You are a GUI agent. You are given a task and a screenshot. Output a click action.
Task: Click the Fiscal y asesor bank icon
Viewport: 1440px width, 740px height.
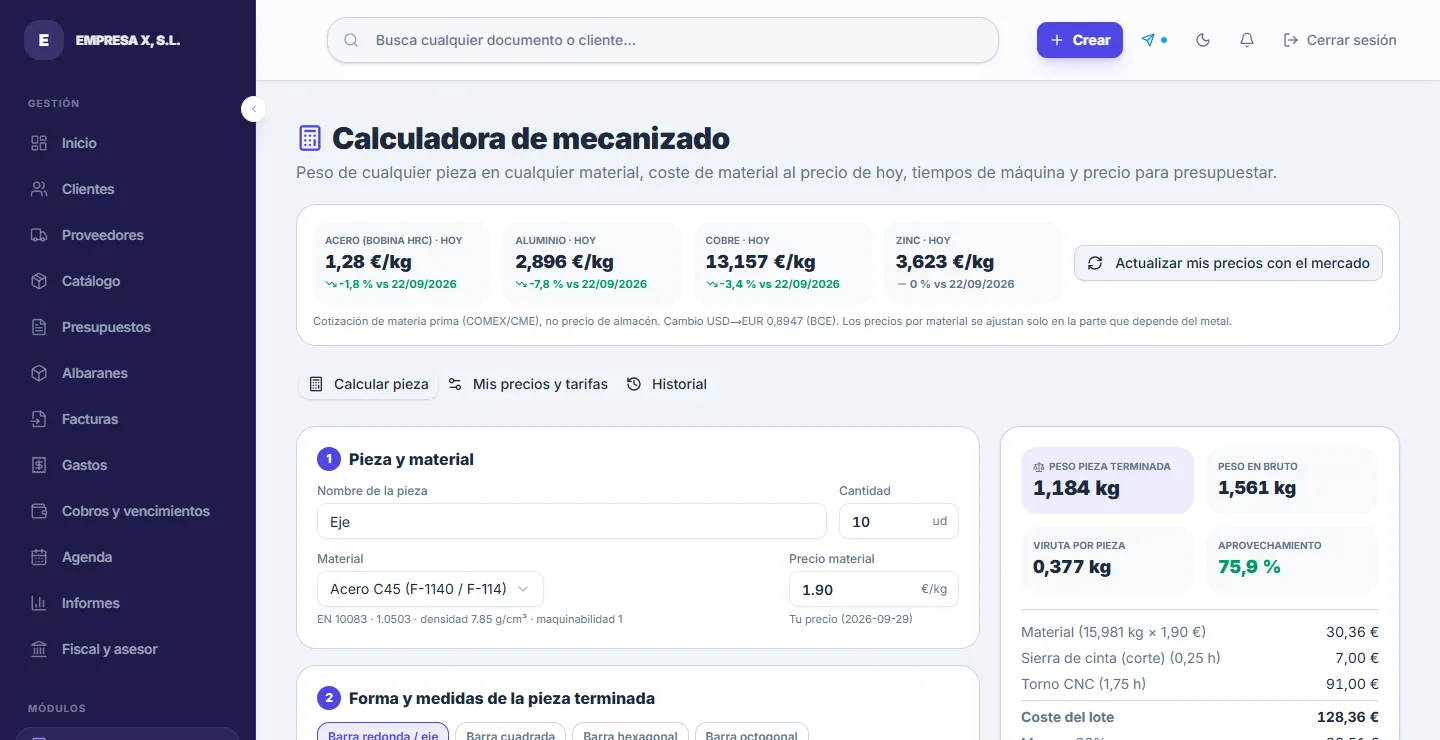click(x=39, y=649)
